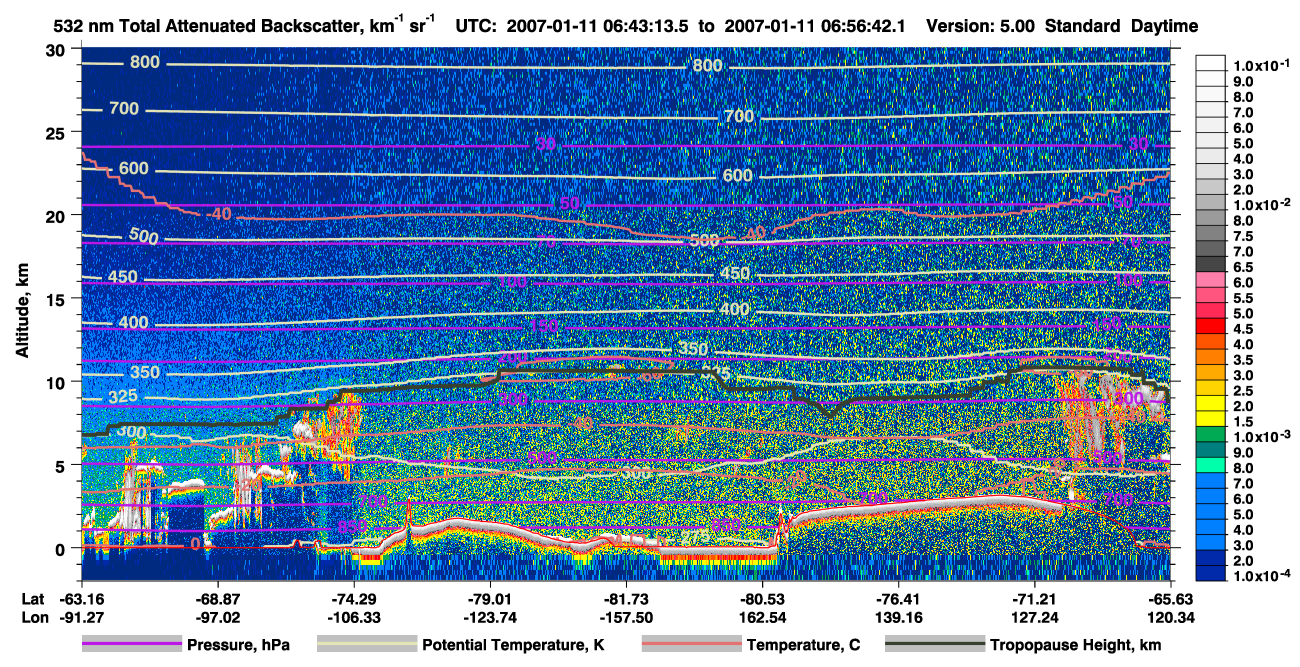Click longitude value 162.54

762,617
